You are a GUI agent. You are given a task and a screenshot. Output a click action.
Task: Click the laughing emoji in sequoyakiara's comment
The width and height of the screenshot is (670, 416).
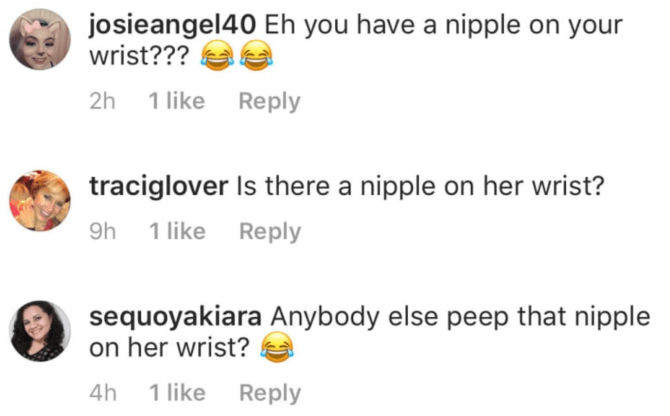click(277, 347)
